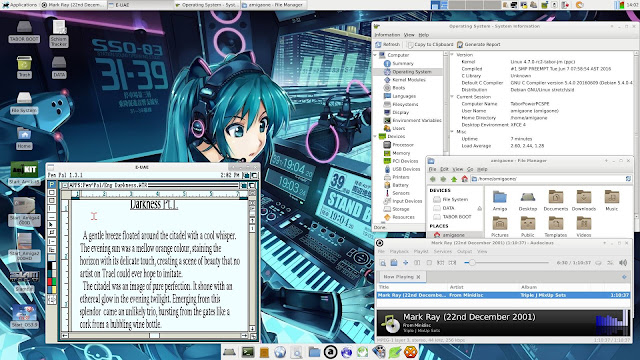Collapse the Computer tree node
Image resolution: width=640 pixels, height=360 pixels.
click(376, 55)
